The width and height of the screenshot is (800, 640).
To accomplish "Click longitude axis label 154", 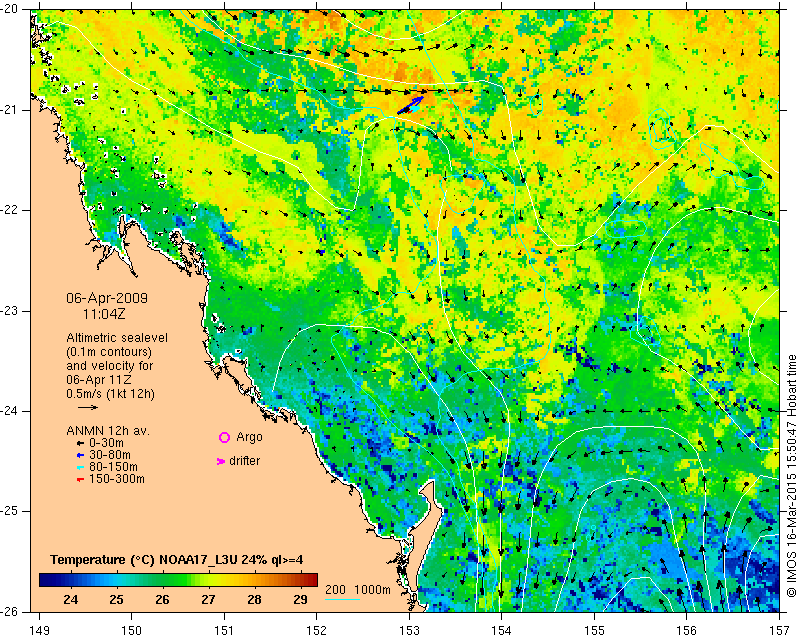I will (502, 631).
